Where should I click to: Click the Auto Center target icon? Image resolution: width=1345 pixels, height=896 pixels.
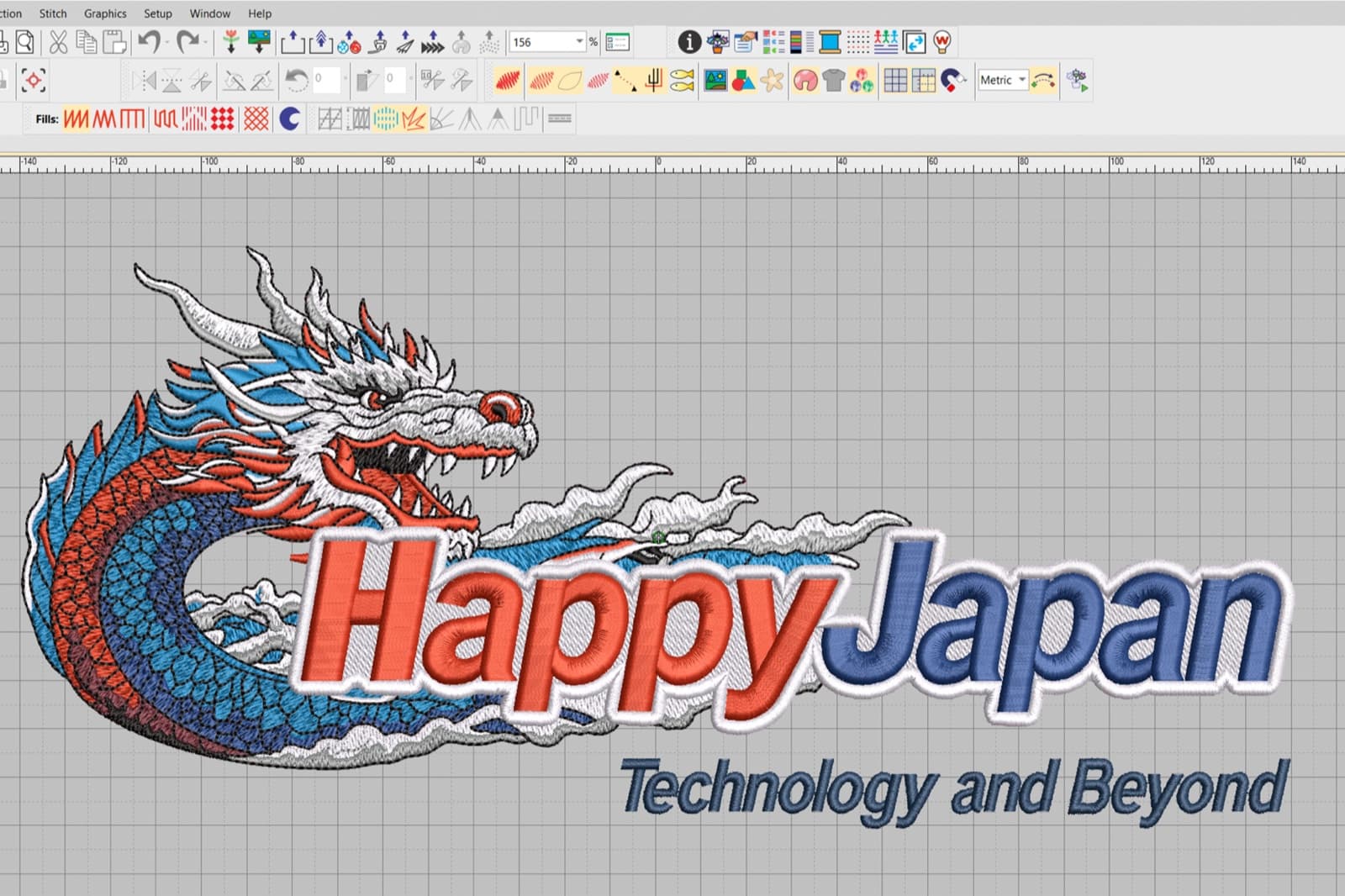33,81
